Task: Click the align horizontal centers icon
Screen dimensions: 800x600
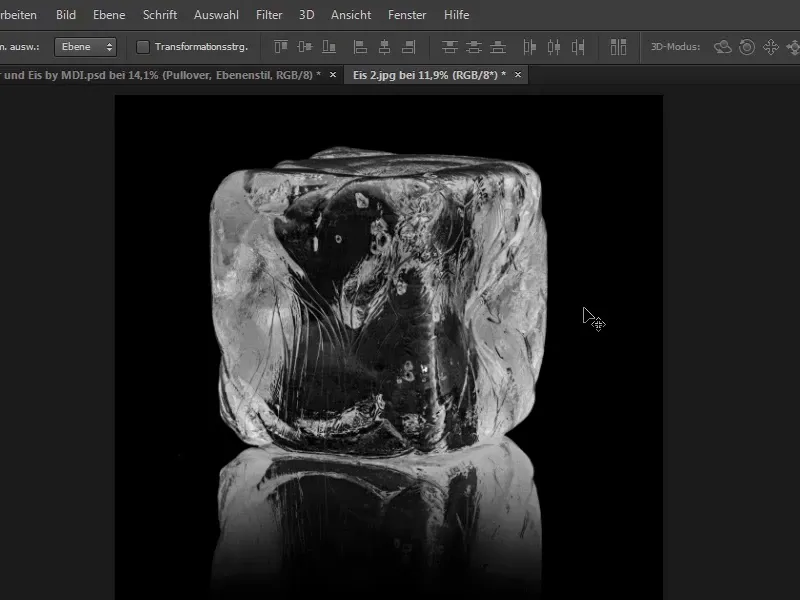Action: (384, 47)
